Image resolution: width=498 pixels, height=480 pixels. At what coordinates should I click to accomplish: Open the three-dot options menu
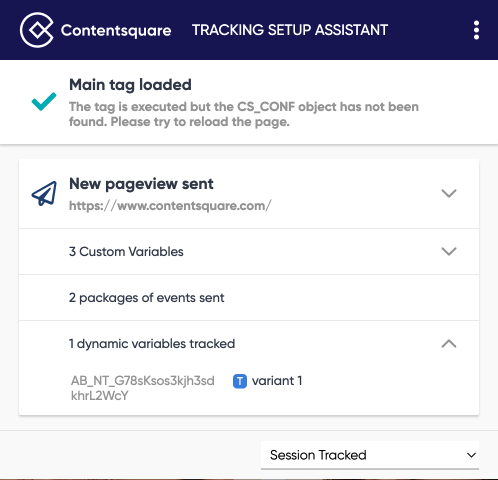(476, 30)
